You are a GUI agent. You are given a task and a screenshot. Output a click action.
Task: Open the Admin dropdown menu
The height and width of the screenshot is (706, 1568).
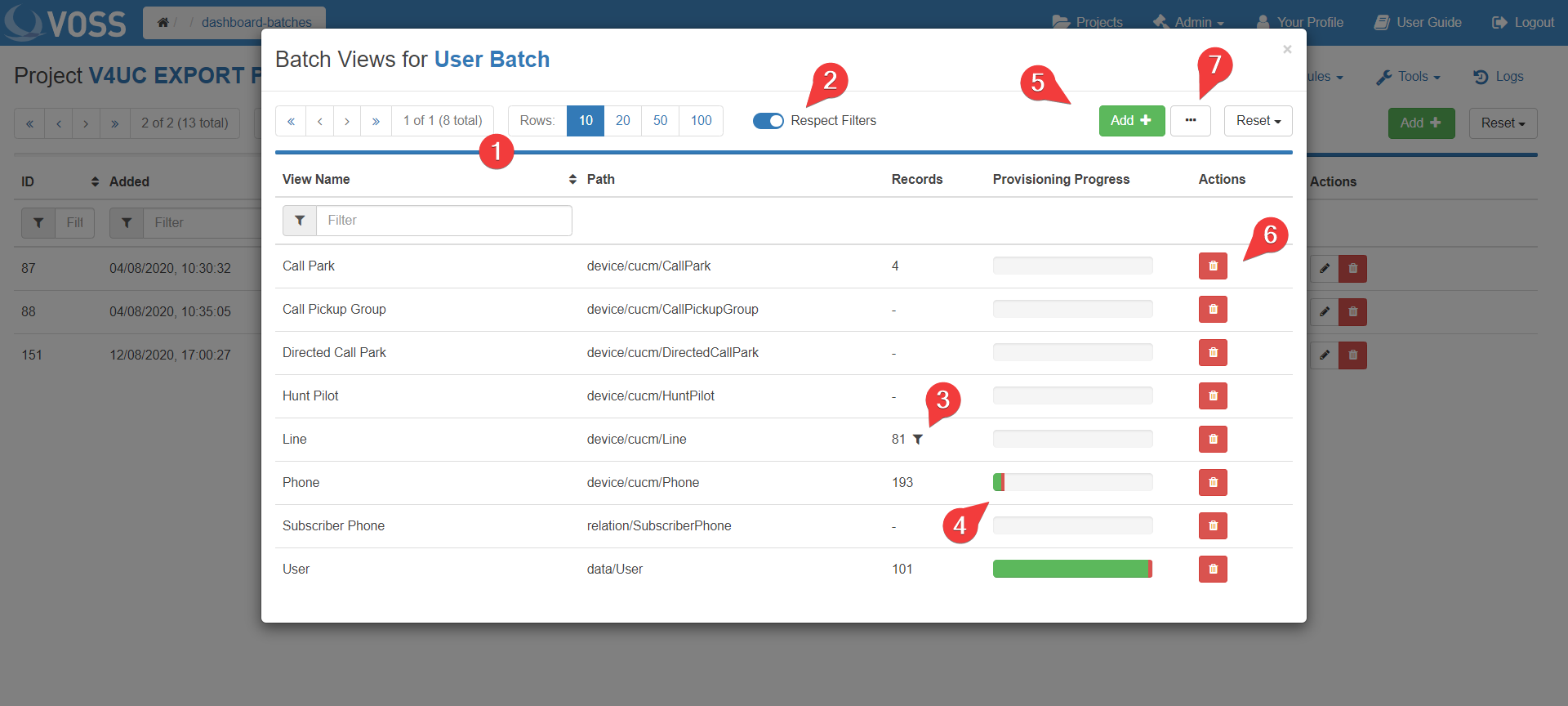(x=1189, y=23)
